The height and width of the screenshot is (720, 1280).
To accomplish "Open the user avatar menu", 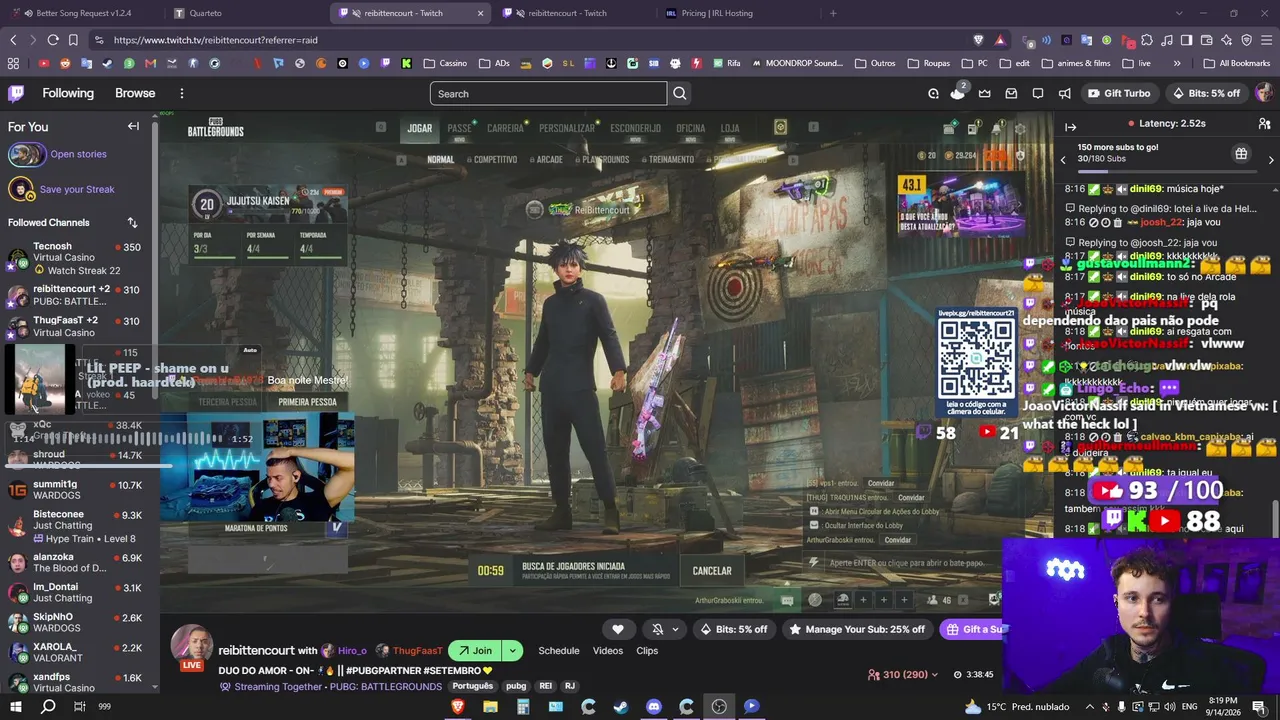I will point(1264,93).
